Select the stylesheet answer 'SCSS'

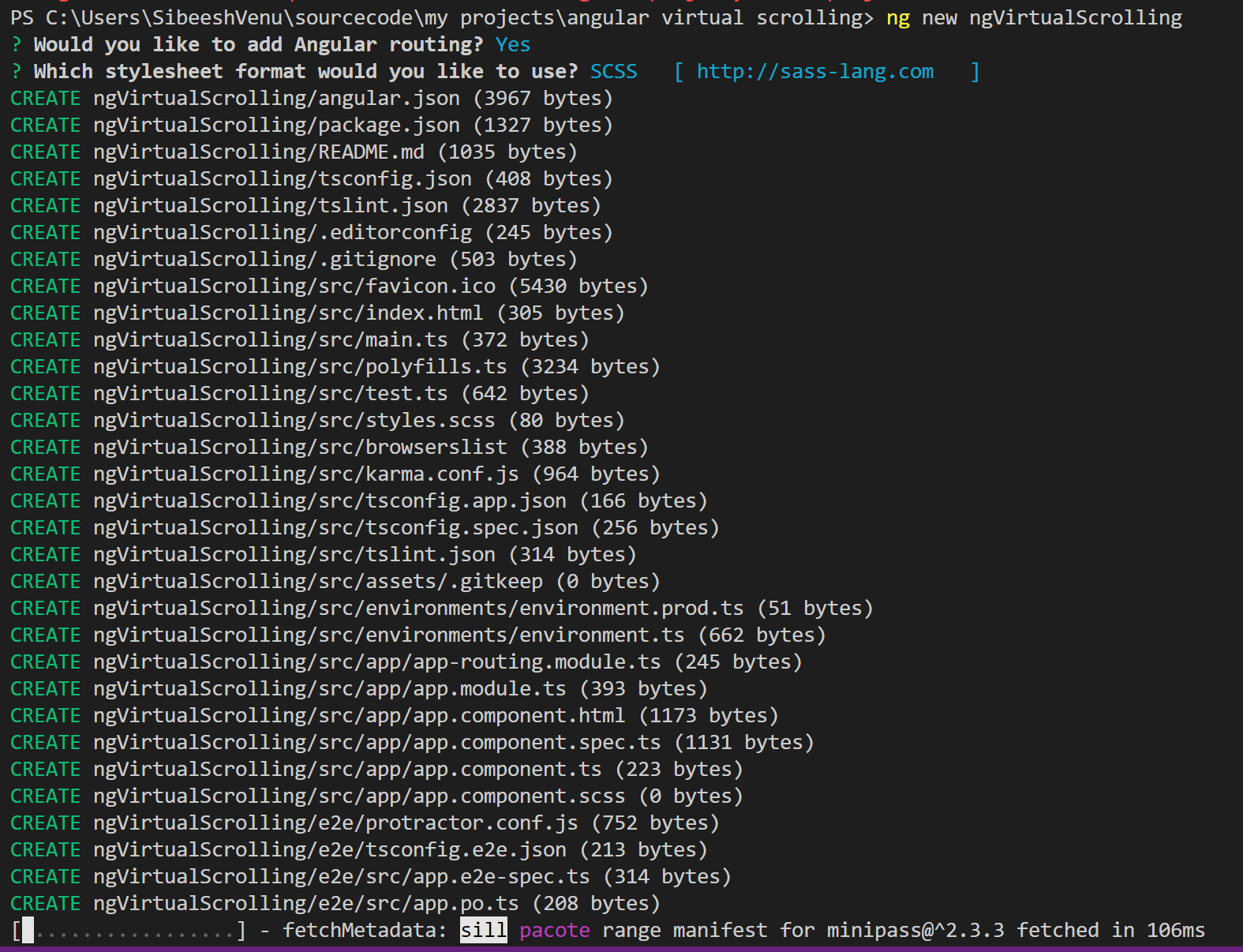pyautogui.click(x=613, y=72)
